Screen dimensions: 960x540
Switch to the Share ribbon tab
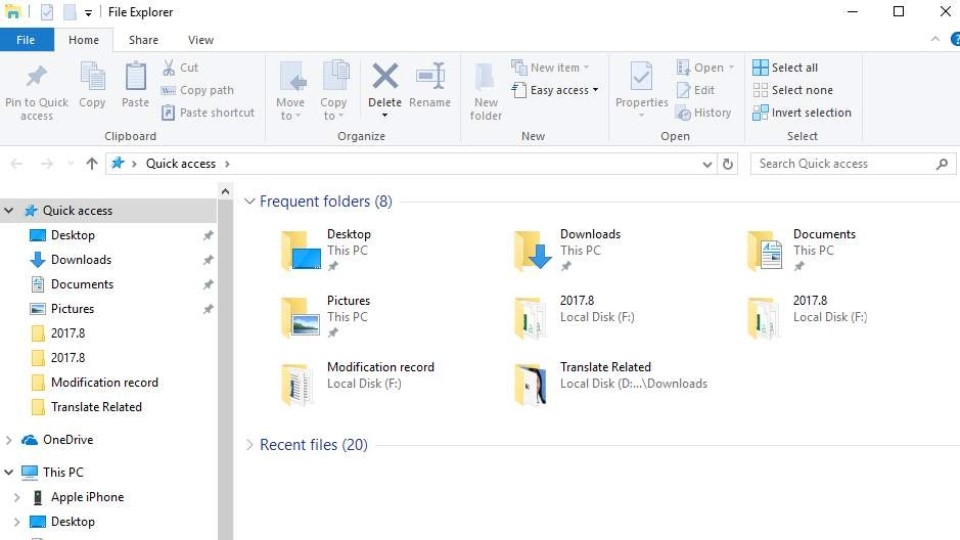143,40
